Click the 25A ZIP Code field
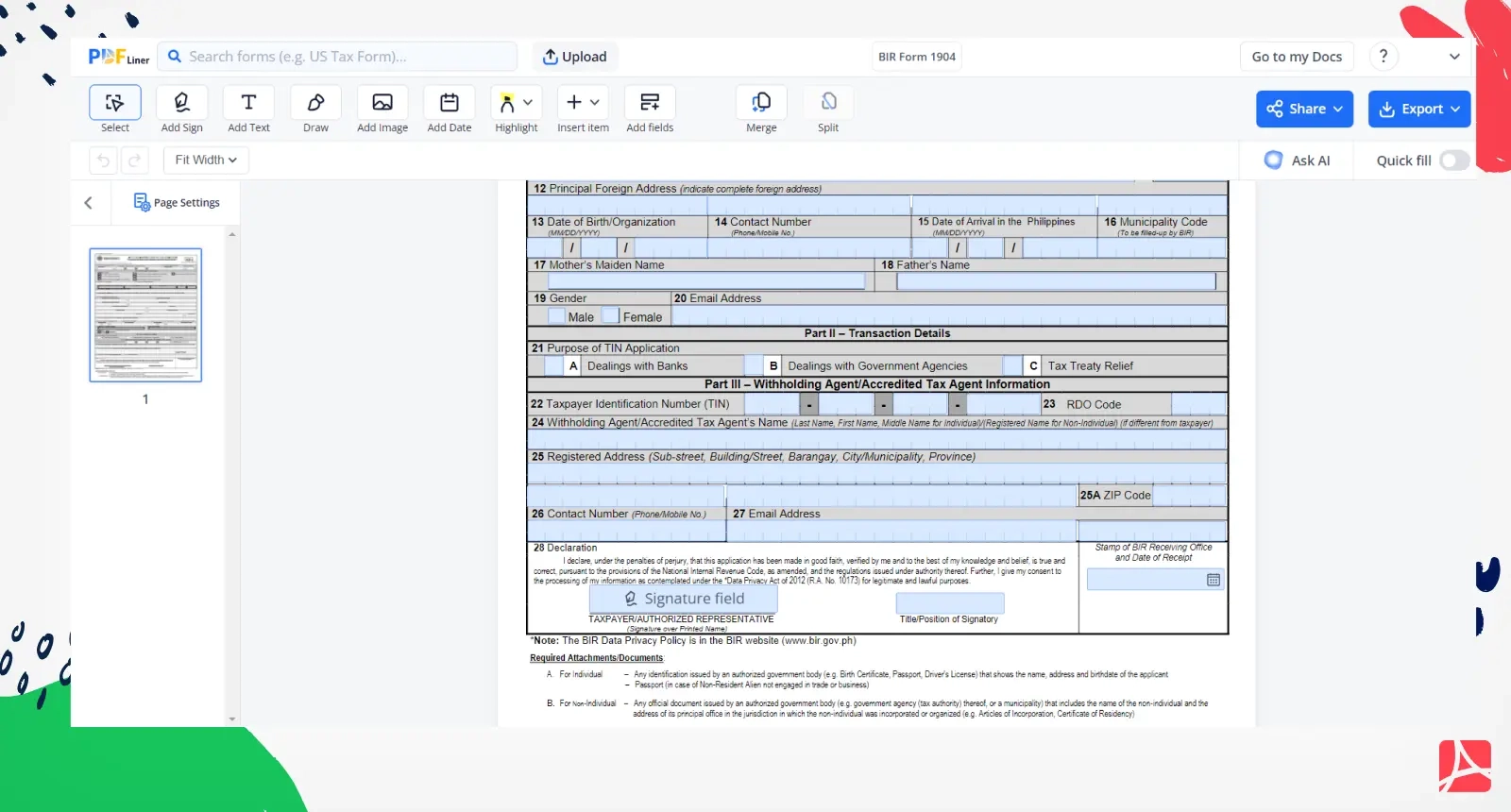1511x812 pixels. 1189,495
